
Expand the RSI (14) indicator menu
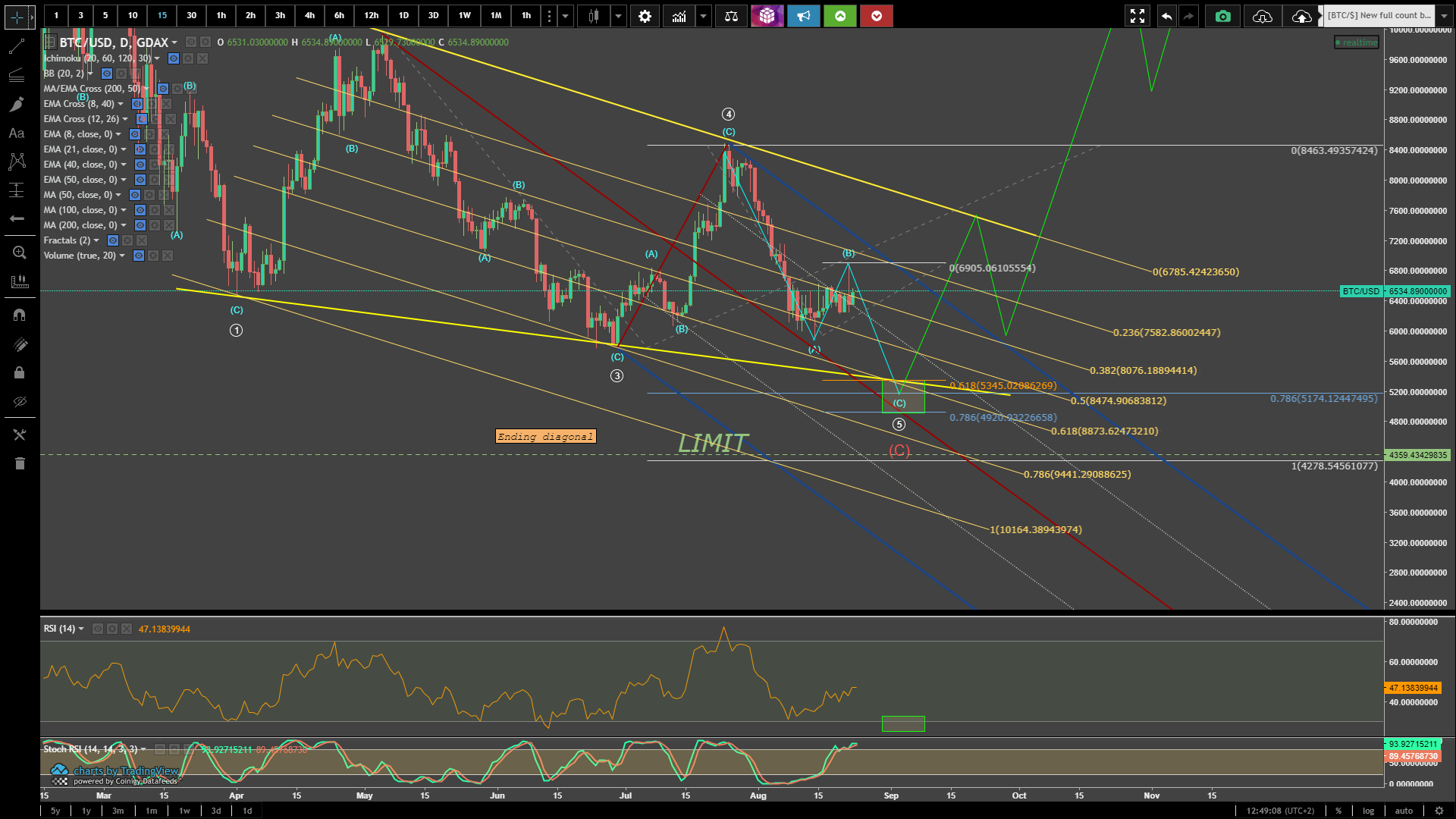[81, 629]
